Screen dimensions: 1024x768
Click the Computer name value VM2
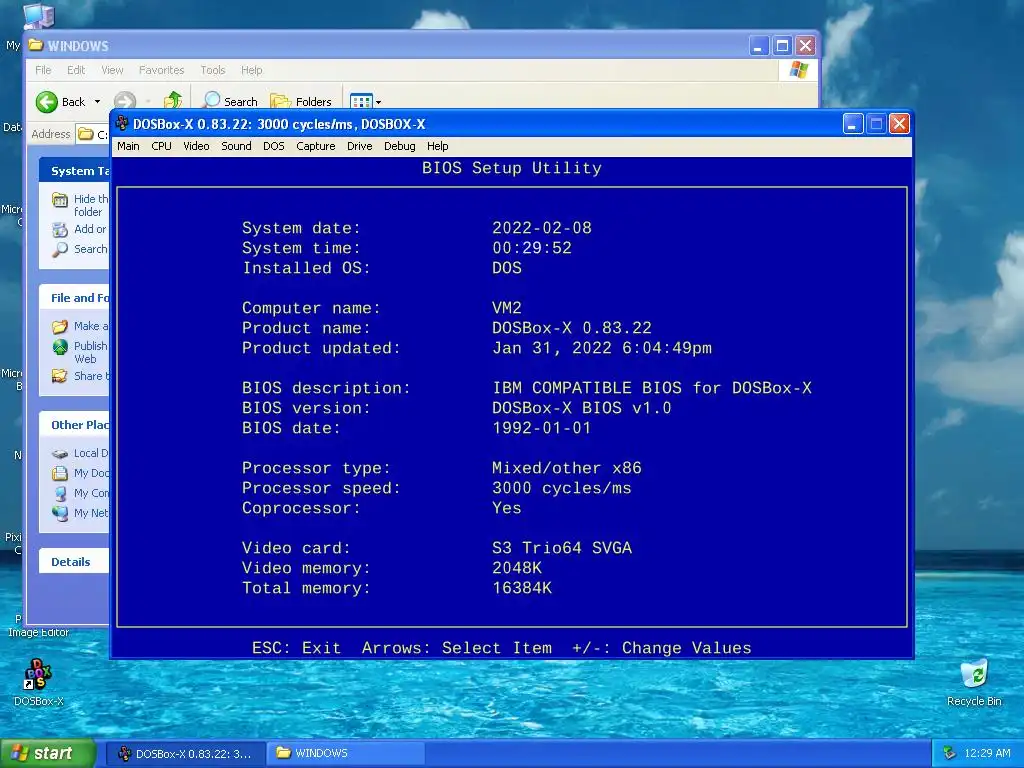507,308
